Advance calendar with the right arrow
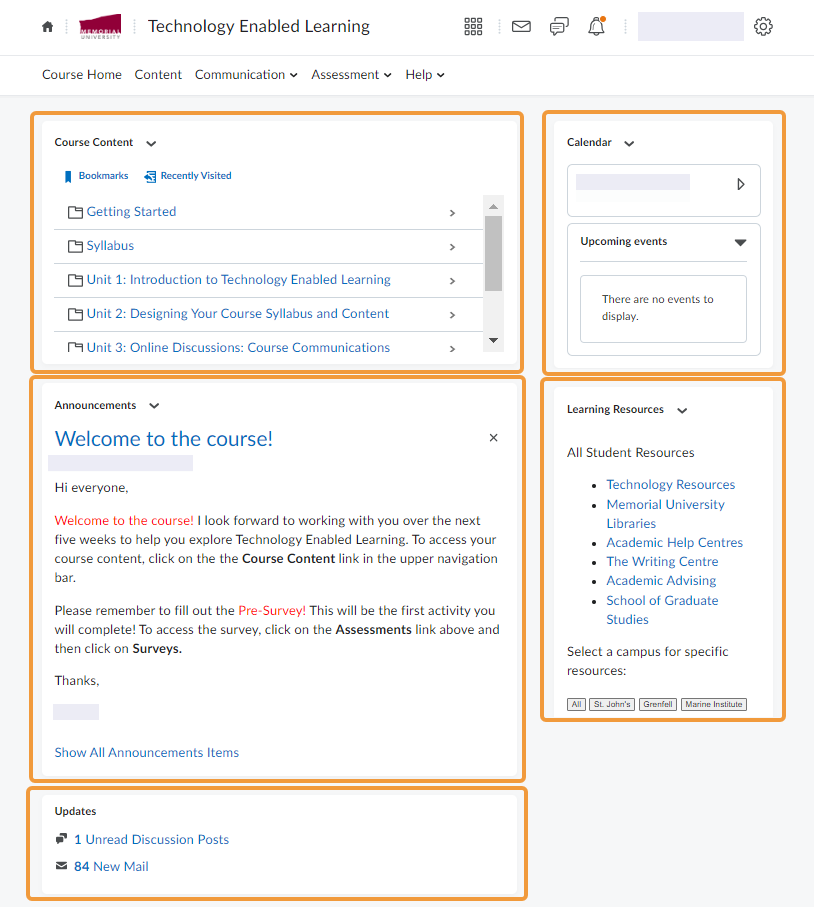The image size is (814, 907). pos(741,185)
